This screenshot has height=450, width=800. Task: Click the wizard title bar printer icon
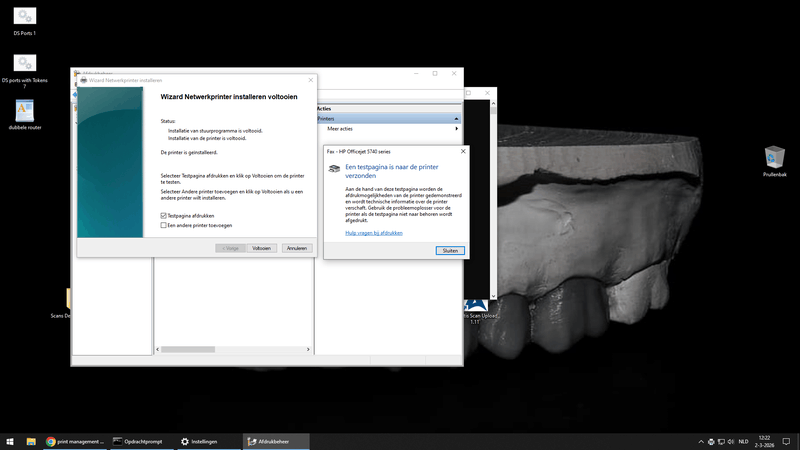84,80
